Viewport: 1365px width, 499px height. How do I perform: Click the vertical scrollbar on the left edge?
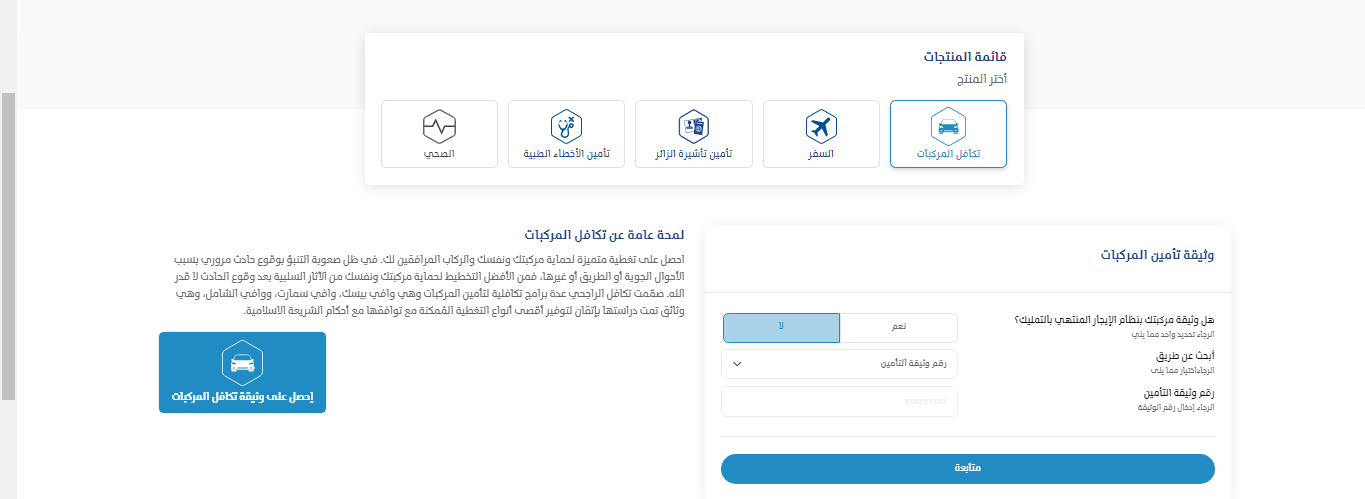8,245
